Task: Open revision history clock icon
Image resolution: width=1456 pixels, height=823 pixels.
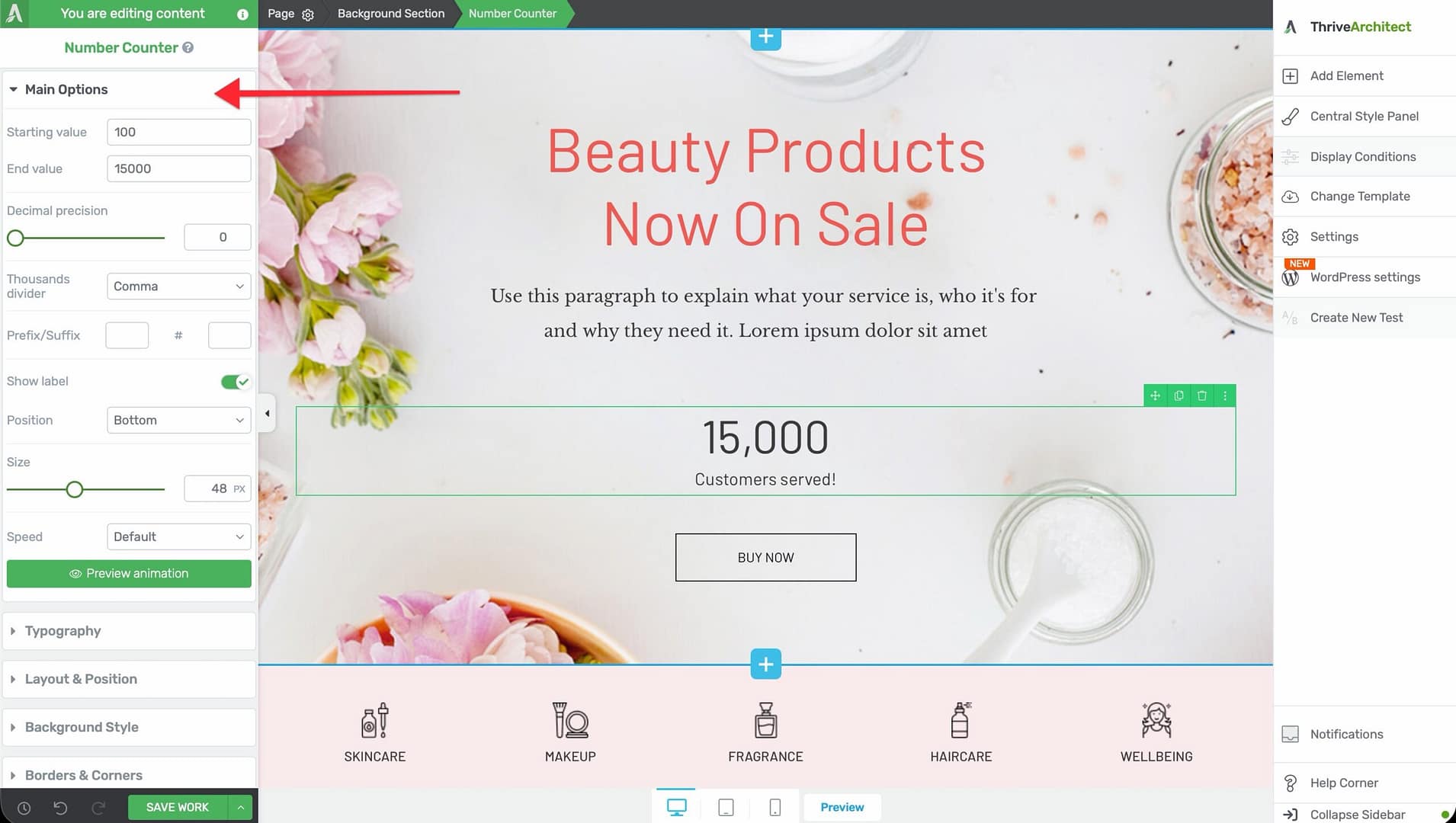Action: pyautogui.click(x=24, y=808)
